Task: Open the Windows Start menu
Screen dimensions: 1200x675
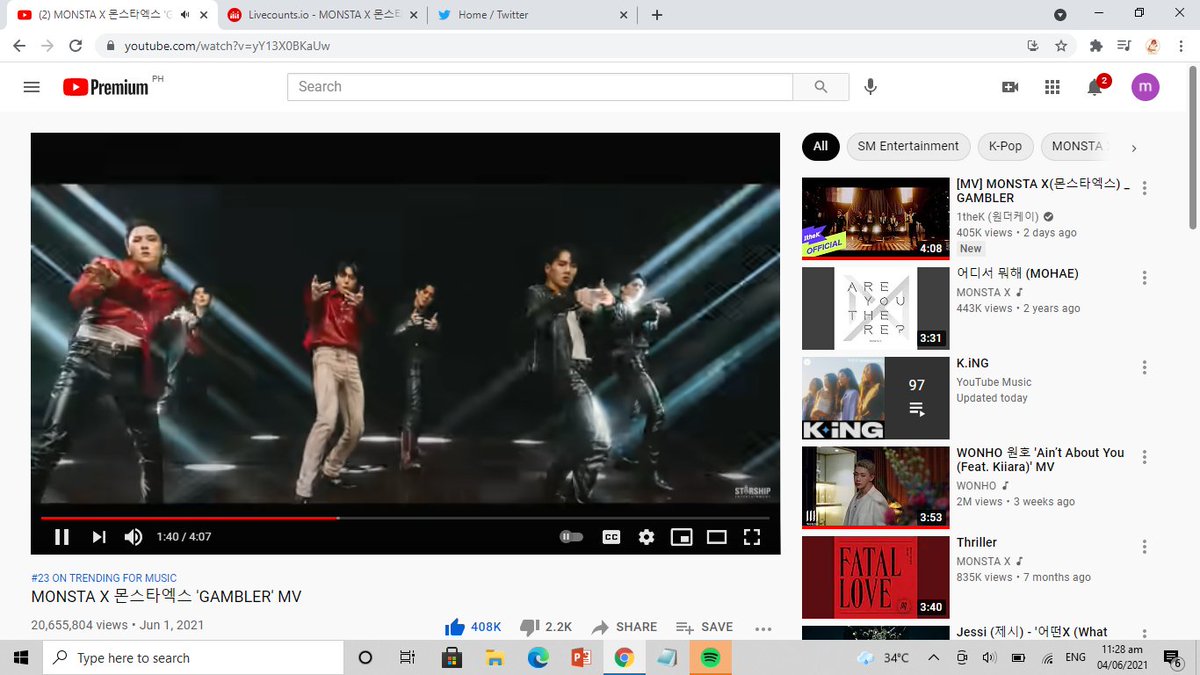Action: (x=21, y=658)
